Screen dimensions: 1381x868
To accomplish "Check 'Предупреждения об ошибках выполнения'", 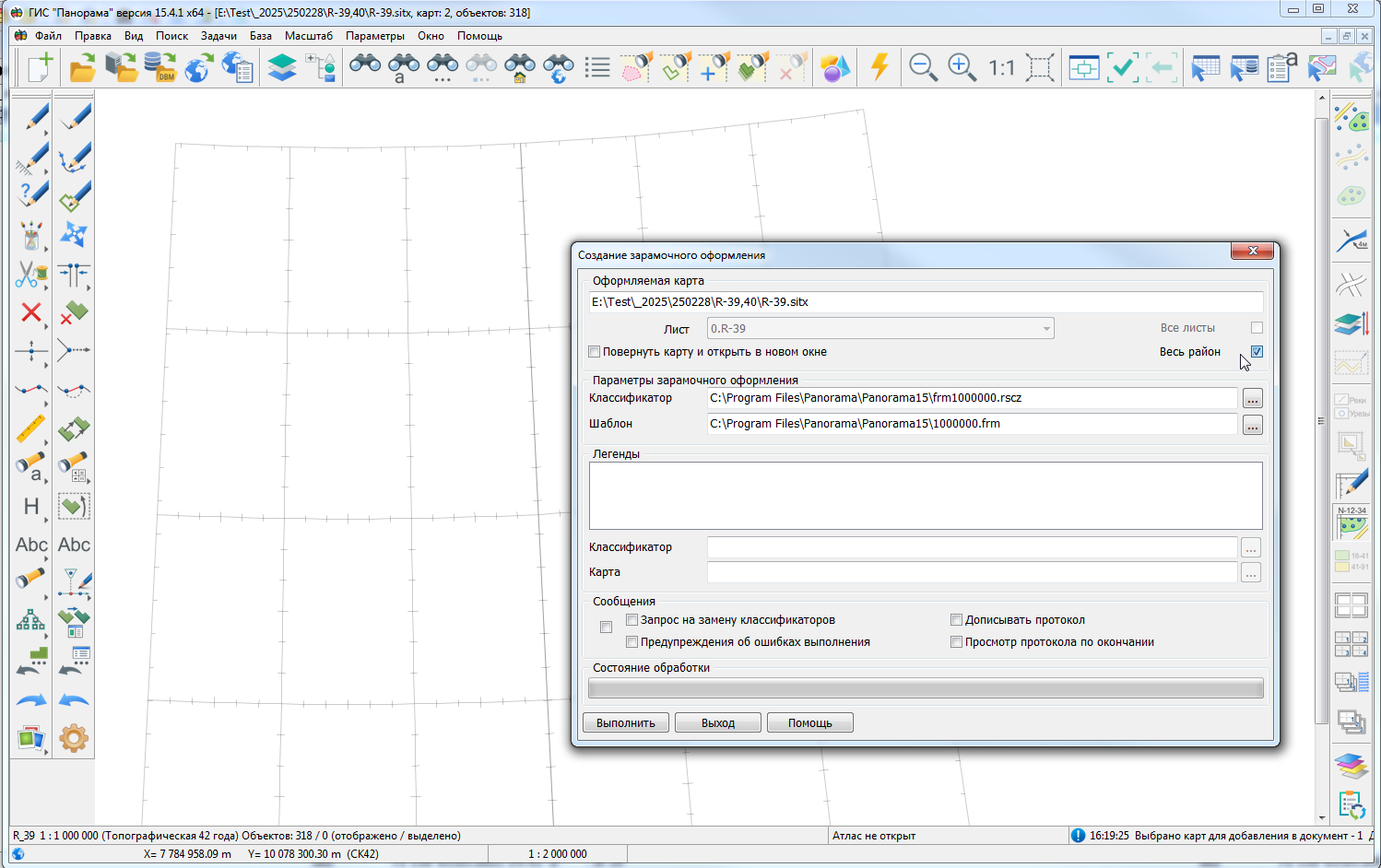I will coord(632,642).
